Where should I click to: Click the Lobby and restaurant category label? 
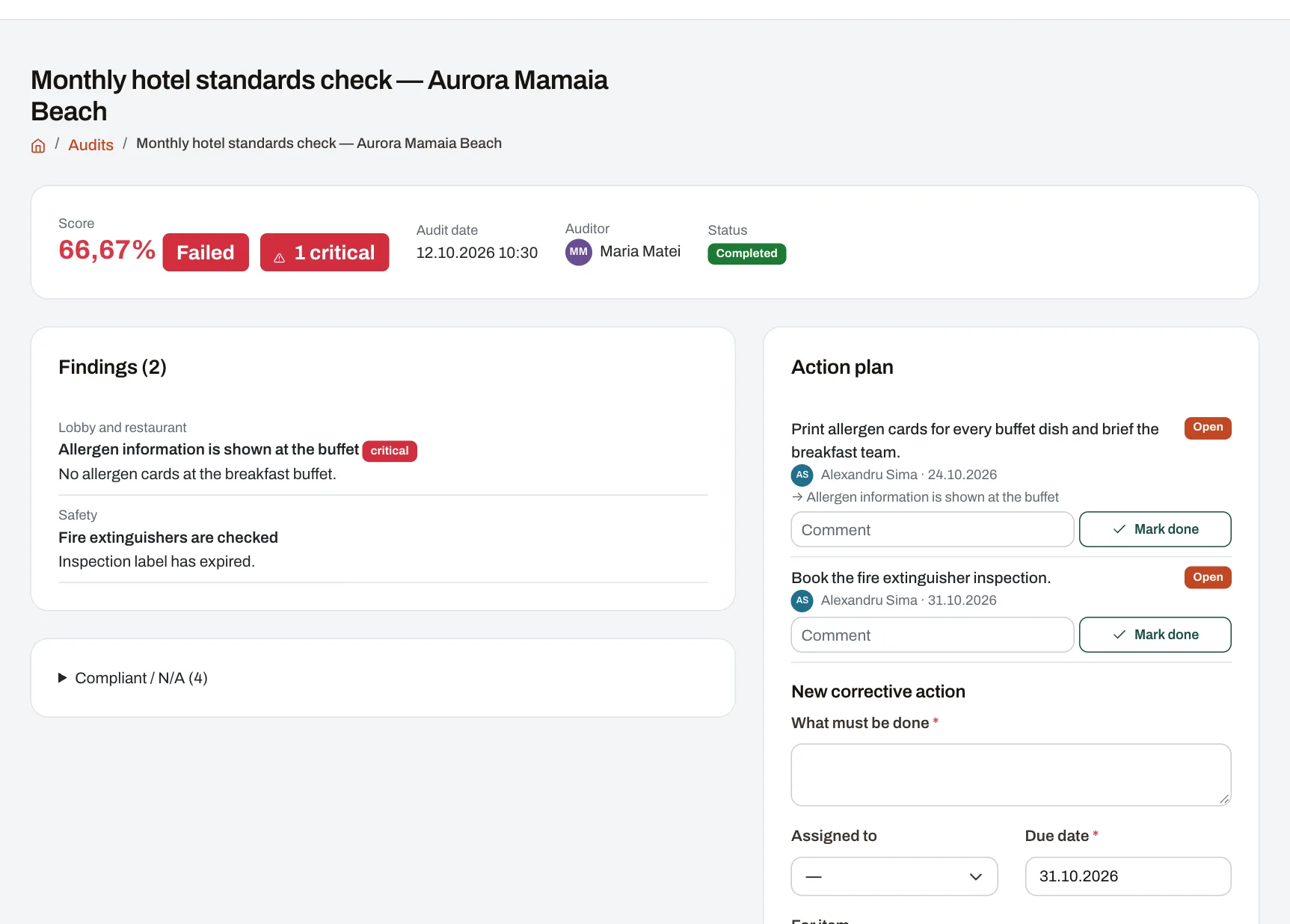123,428
